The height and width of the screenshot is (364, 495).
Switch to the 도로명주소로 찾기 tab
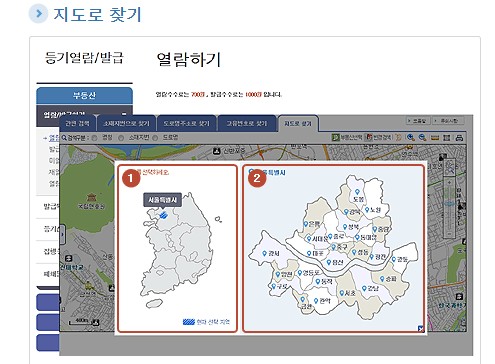tap(186, 123)
